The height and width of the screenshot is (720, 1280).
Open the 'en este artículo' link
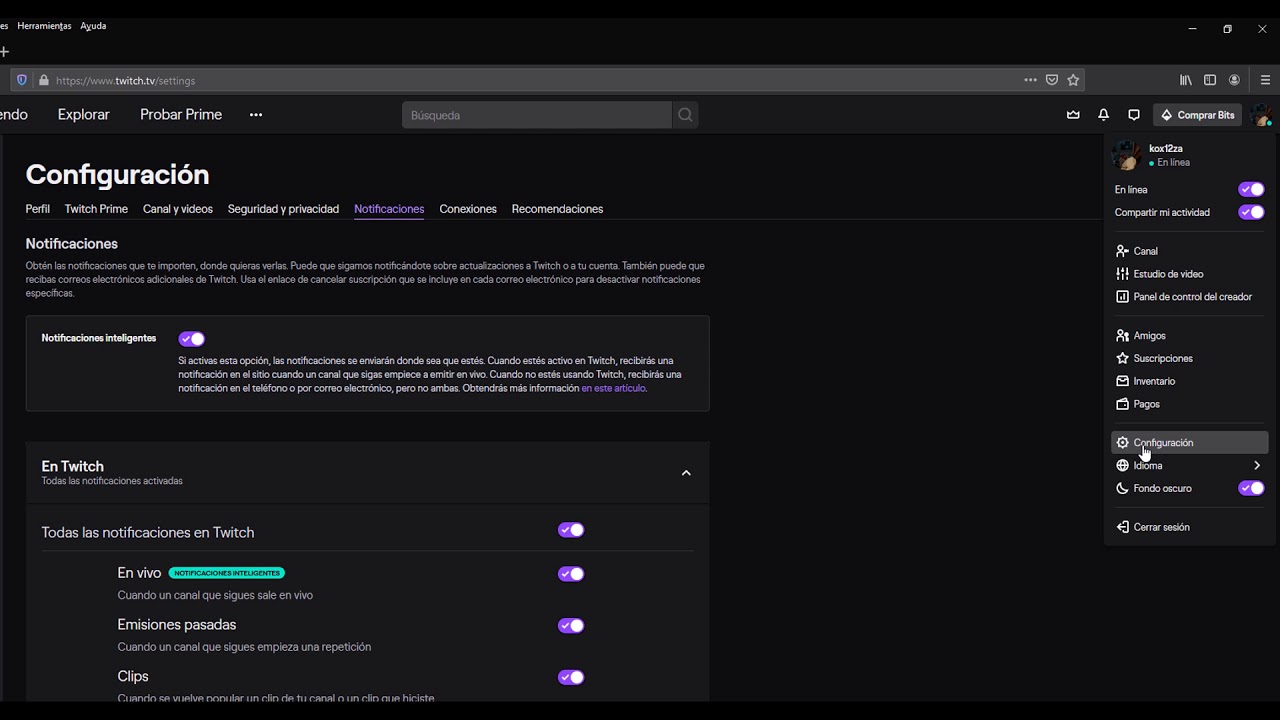tap(613, 388)
